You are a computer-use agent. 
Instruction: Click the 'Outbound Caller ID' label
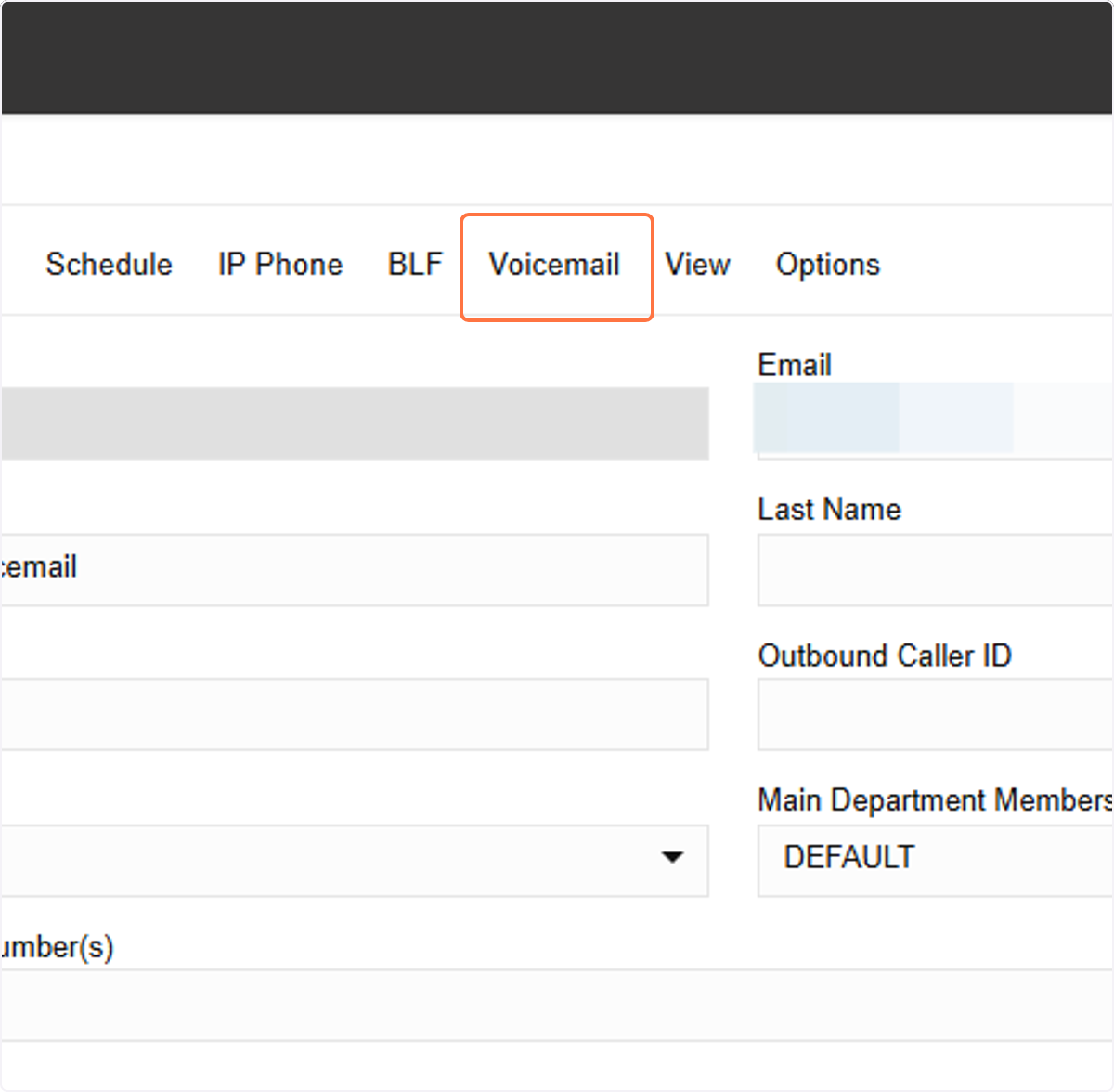[885, 656]
